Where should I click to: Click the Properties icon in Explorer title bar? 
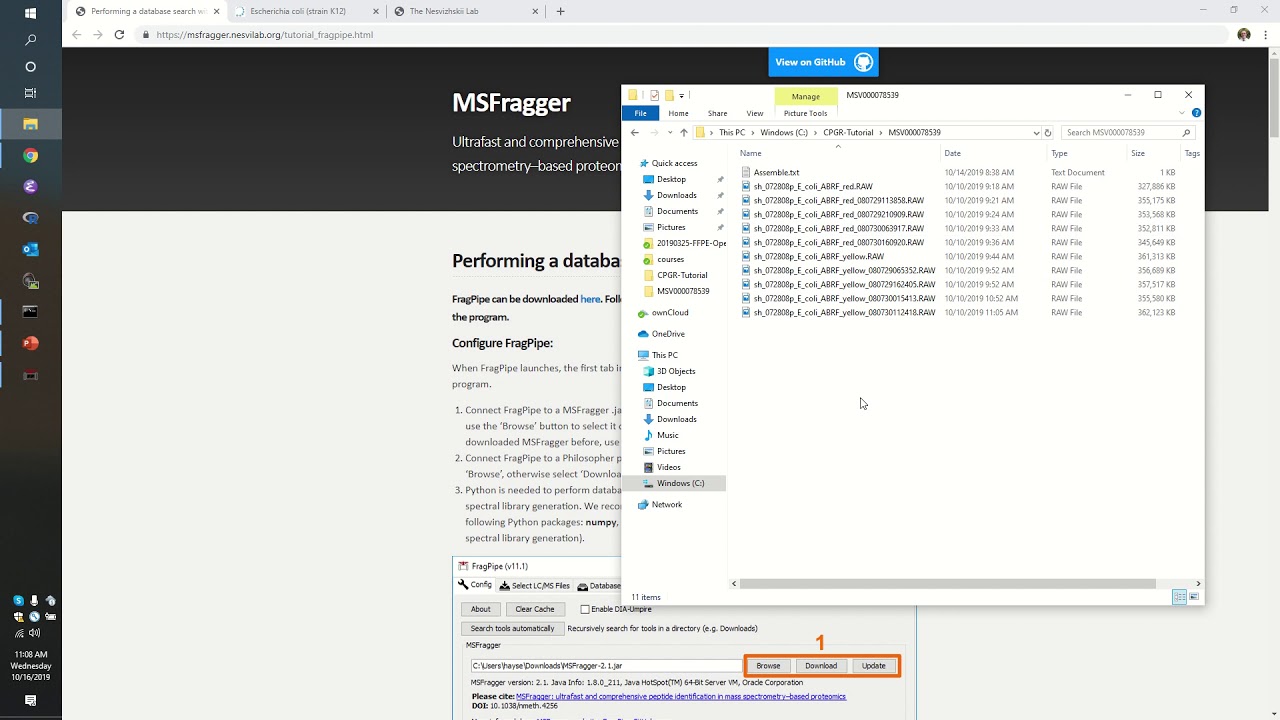654,95
